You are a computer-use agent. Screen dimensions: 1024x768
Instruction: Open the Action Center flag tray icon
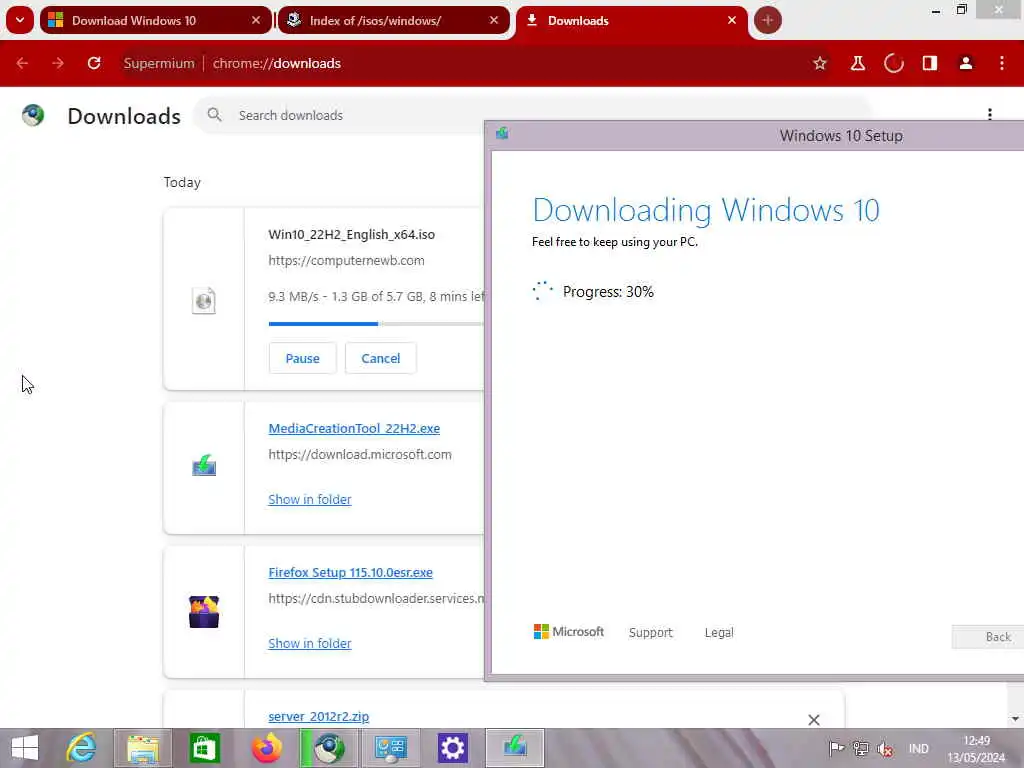[836, 748]
